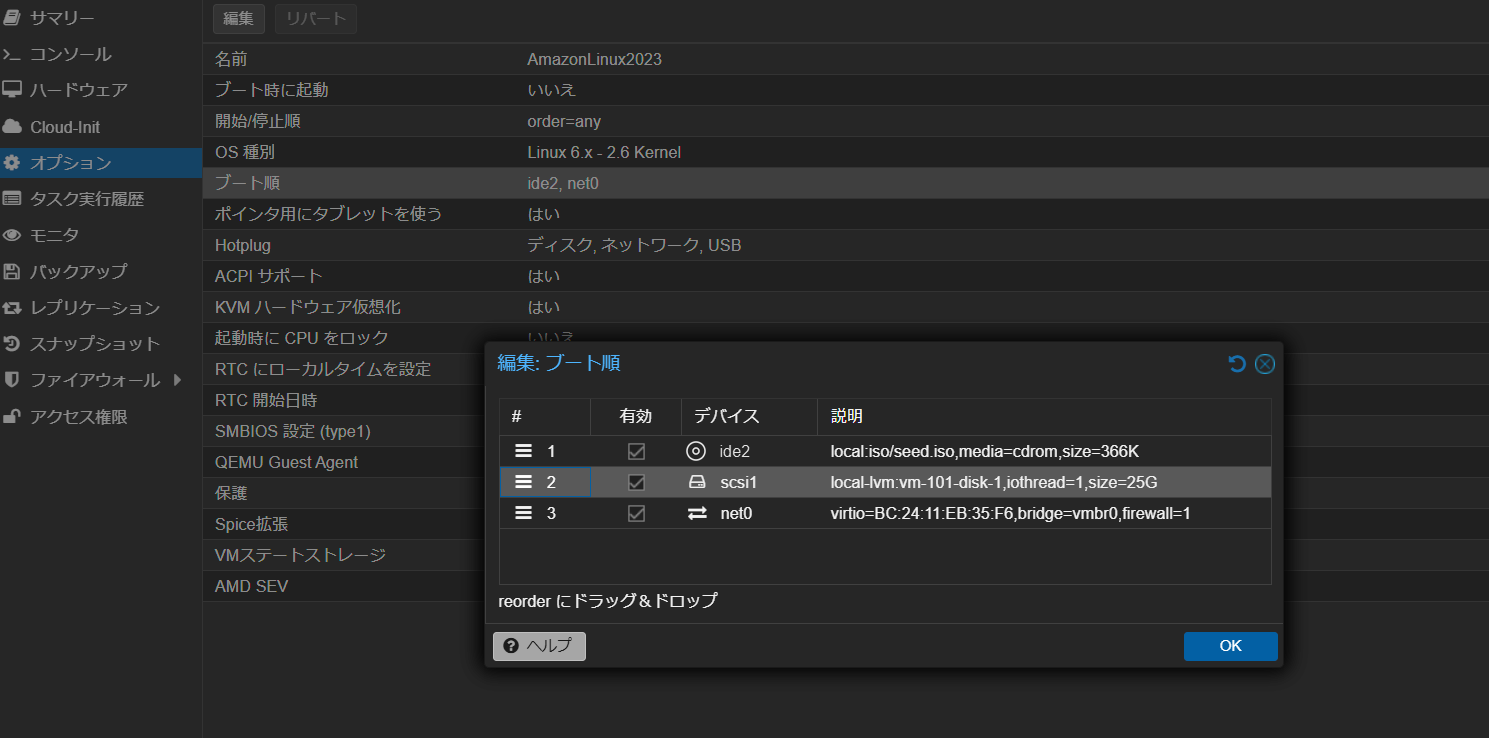Close the ブート順 edit dialog
This screenshot has height=738, width=1489.
(x=1265, y=364)
